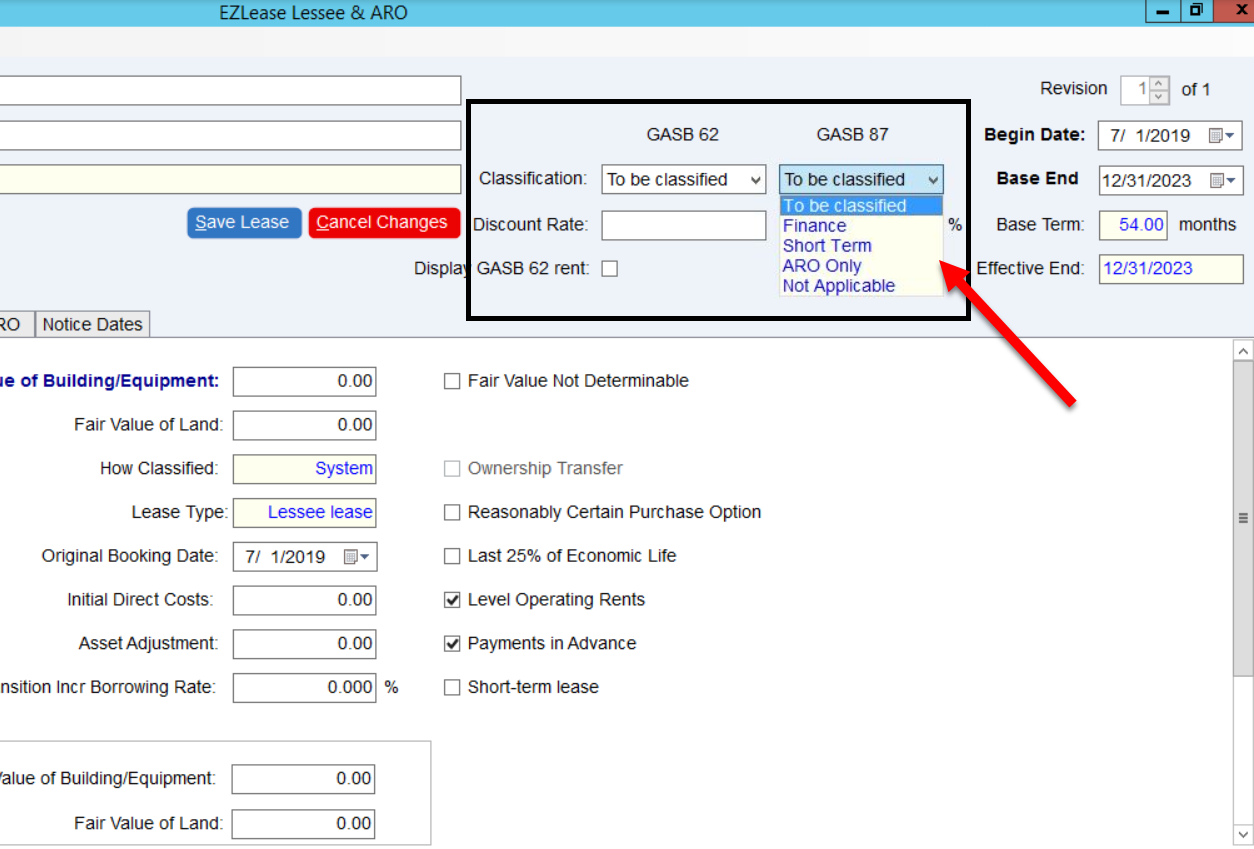Uncheck Payments in Advance checkbox

point(452,644)
